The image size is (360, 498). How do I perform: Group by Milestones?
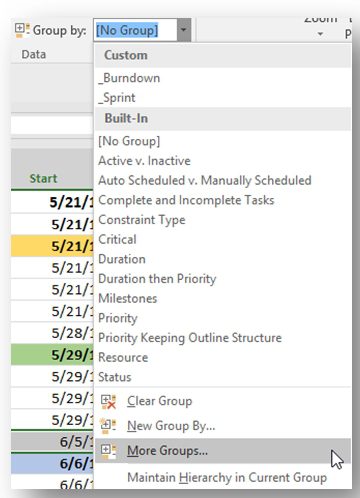127,298
